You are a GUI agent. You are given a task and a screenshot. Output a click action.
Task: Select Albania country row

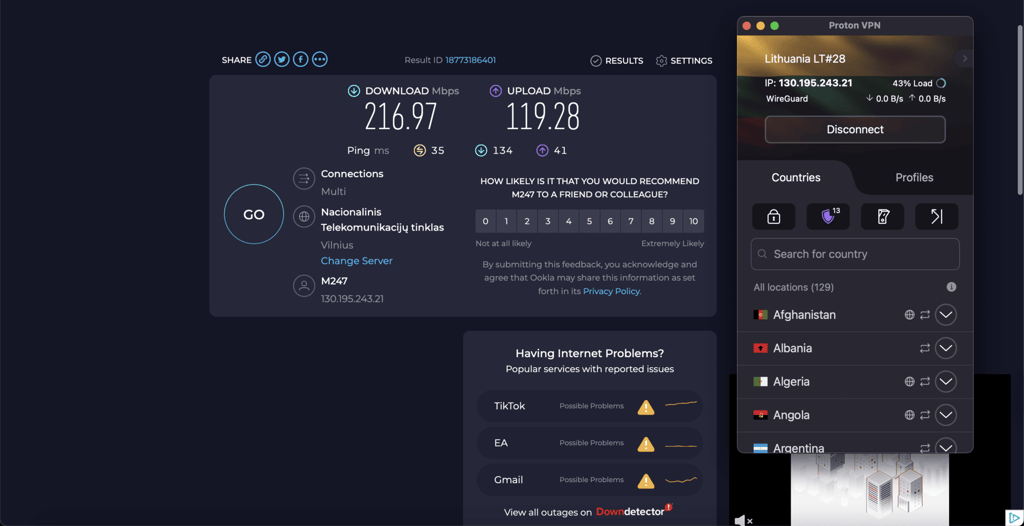(855, 348)
